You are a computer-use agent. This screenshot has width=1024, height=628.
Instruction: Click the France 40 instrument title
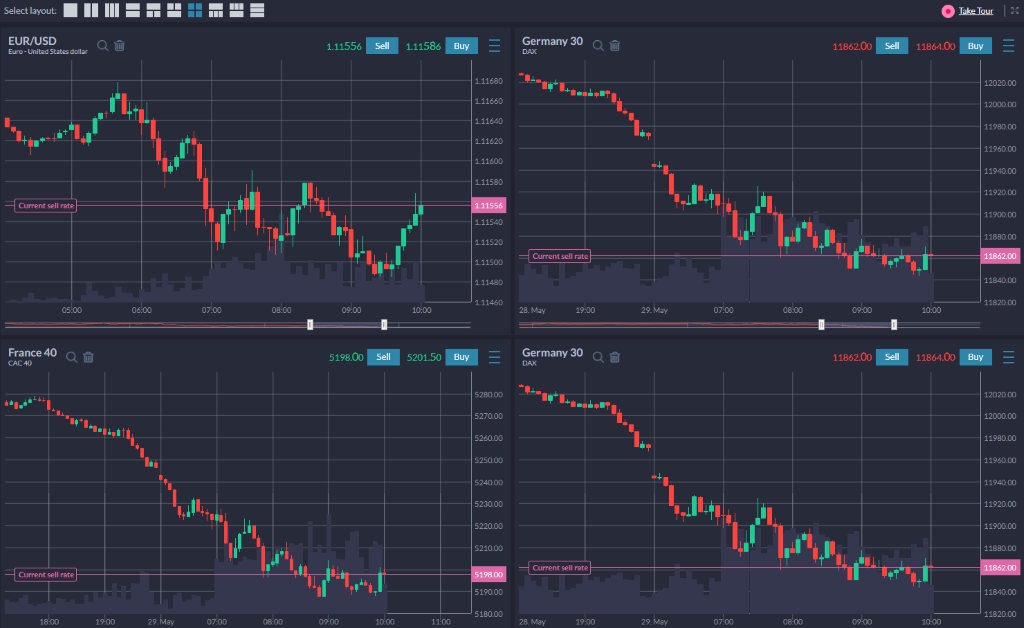32,353
